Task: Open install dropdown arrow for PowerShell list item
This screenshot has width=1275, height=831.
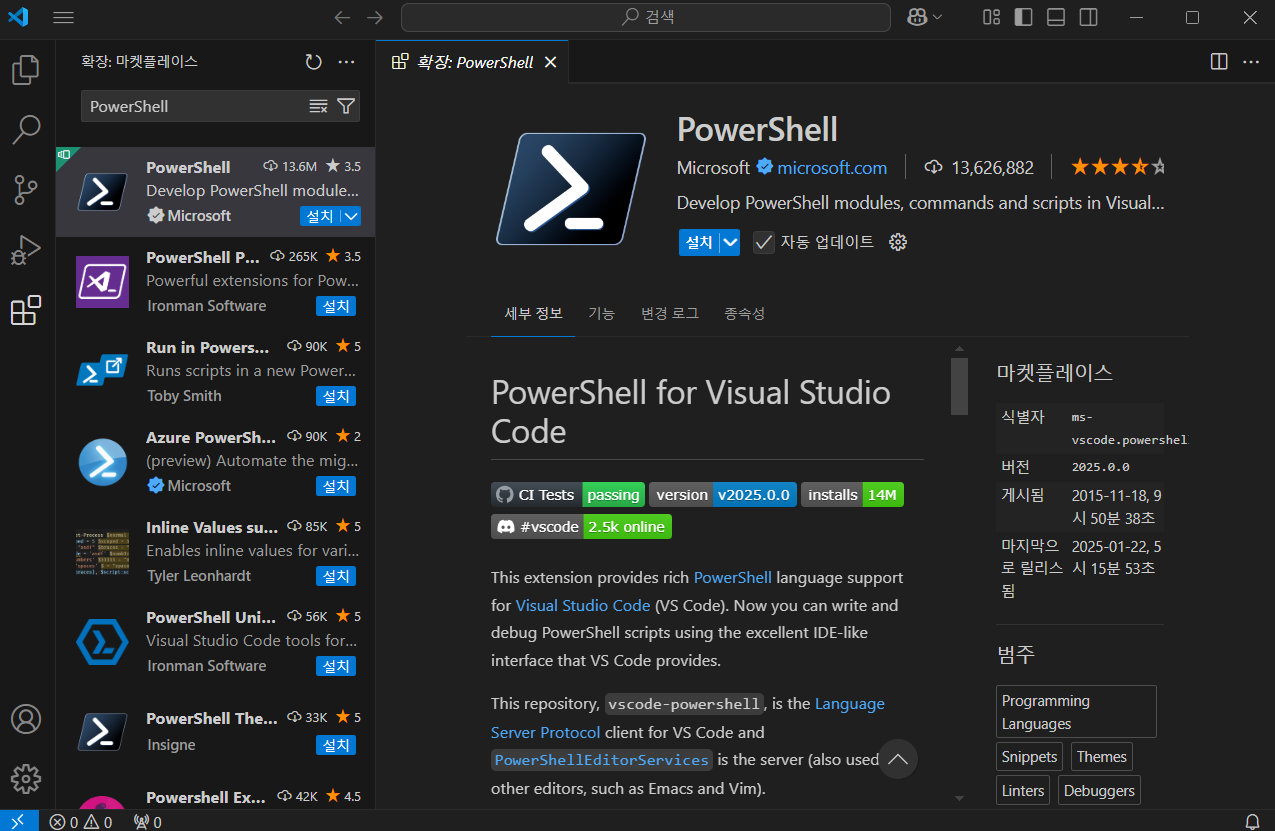Action: 351,216
